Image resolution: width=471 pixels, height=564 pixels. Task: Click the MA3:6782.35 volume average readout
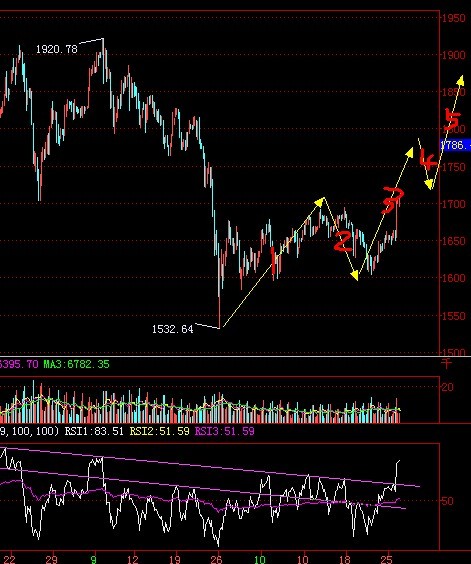click(x=76, y=364)
